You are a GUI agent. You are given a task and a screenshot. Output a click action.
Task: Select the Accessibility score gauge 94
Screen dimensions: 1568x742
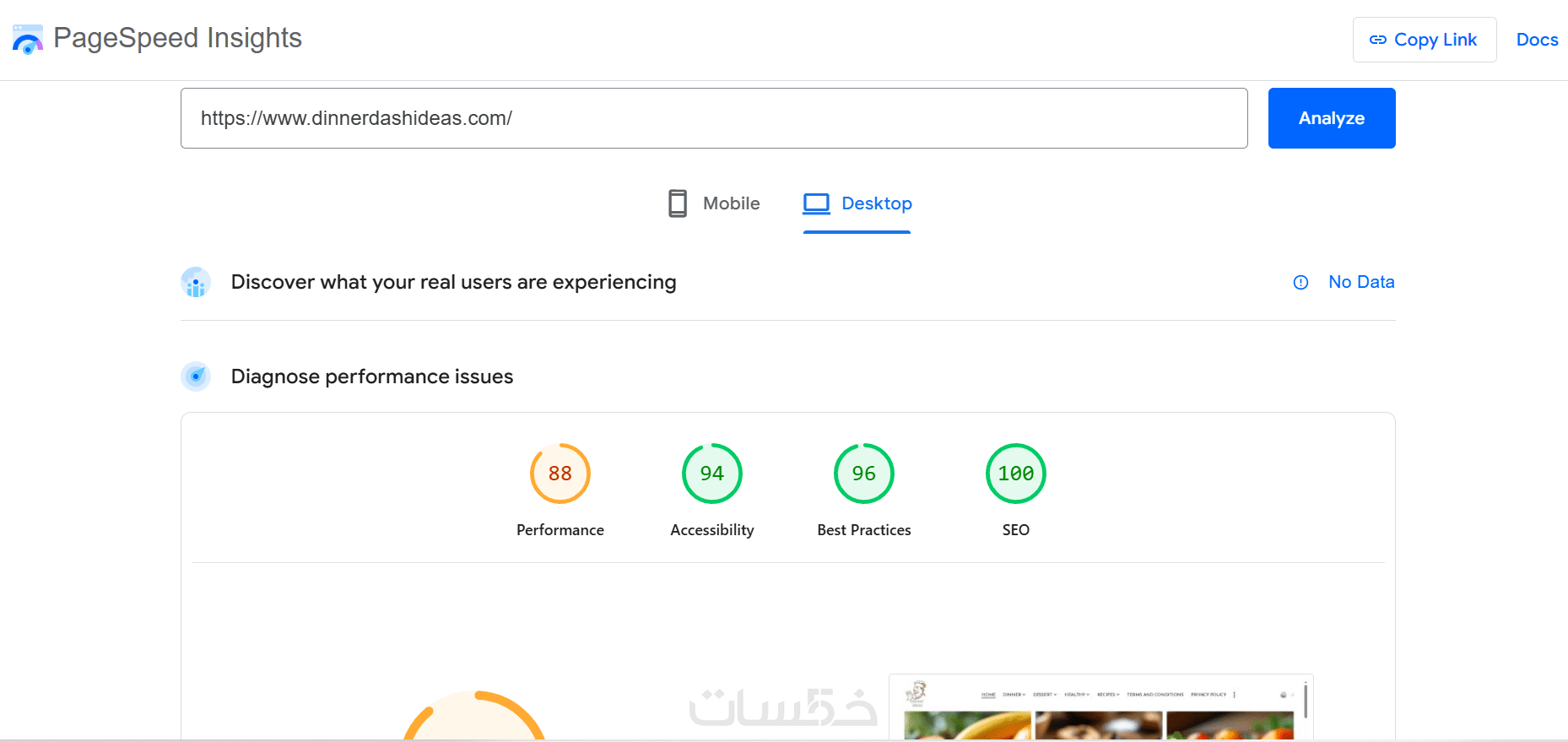coord(712,474)
